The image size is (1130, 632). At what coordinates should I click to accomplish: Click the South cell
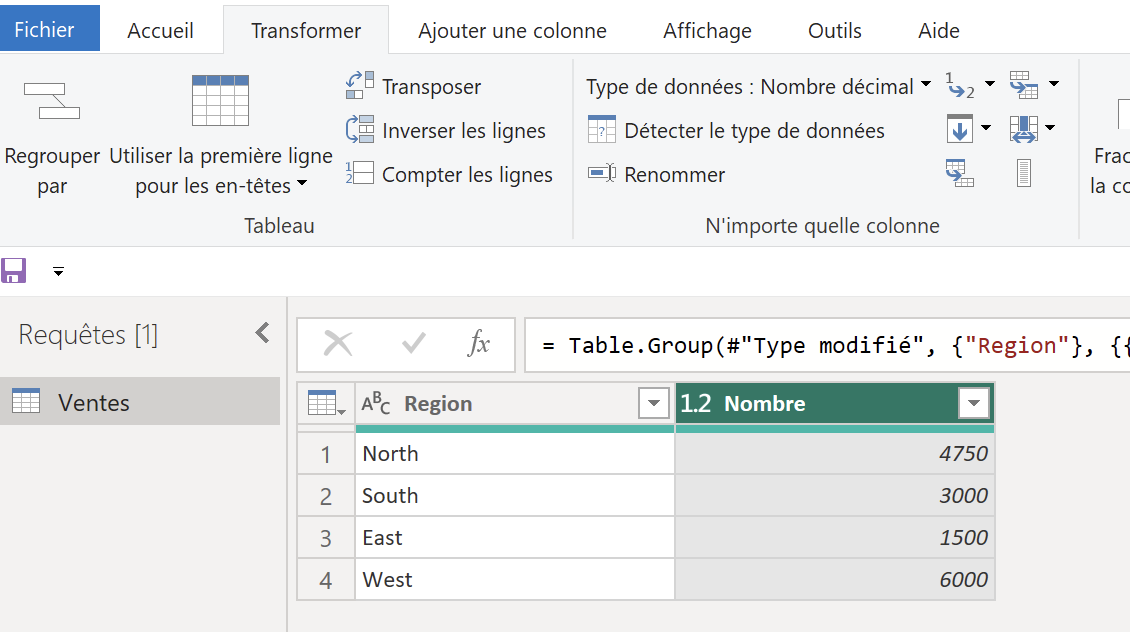pos(515,495)
